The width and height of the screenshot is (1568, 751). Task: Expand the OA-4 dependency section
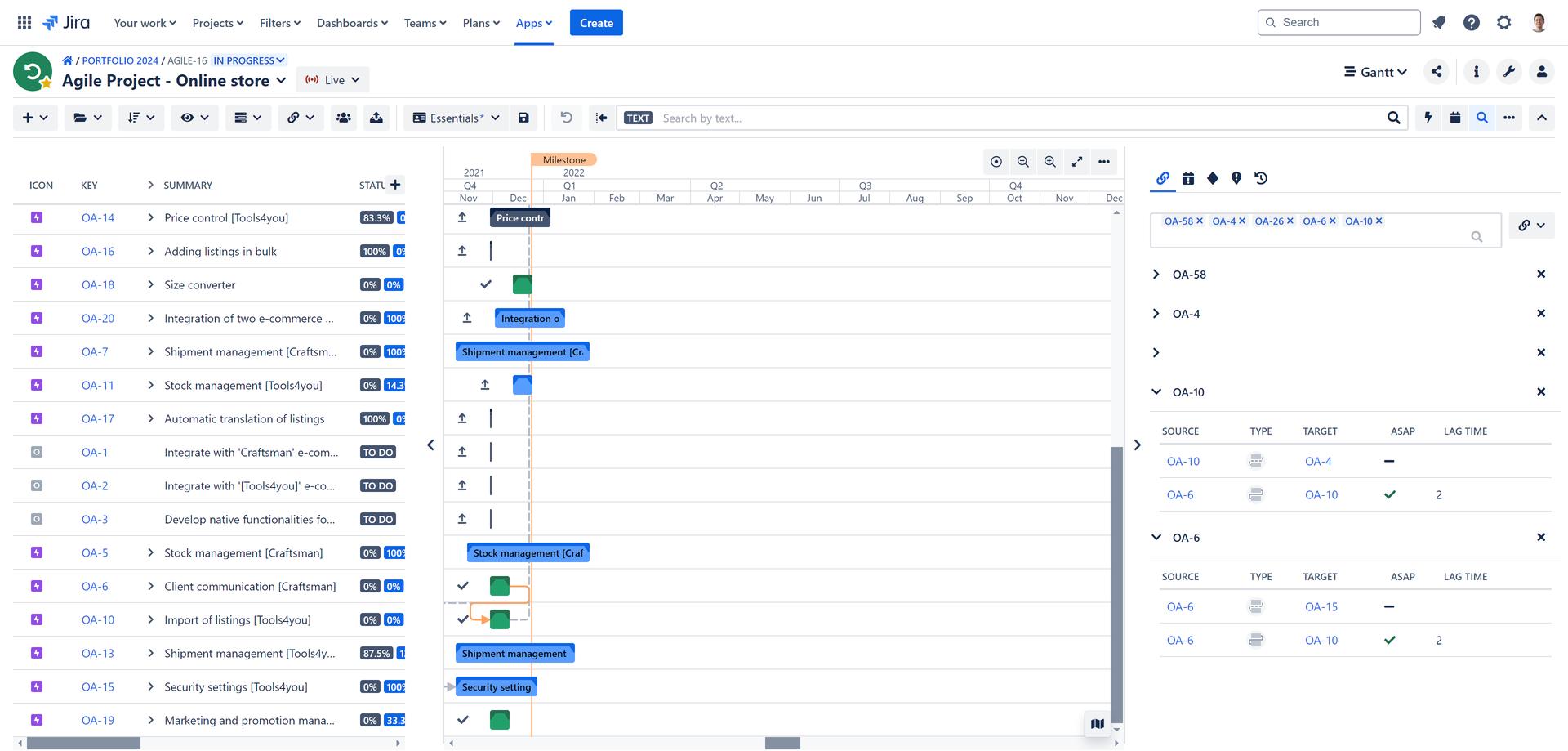tap(1156, 314)
